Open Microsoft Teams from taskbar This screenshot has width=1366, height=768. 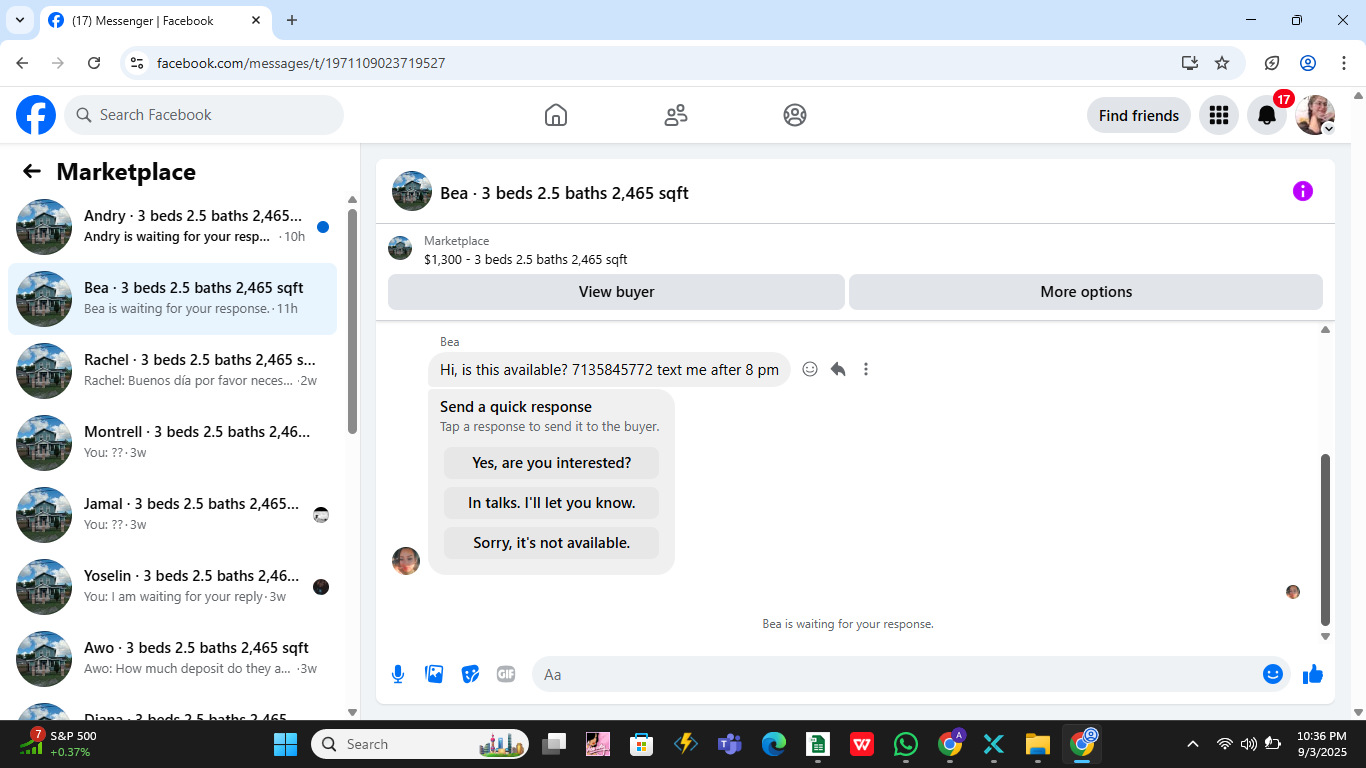pos(729,744)
